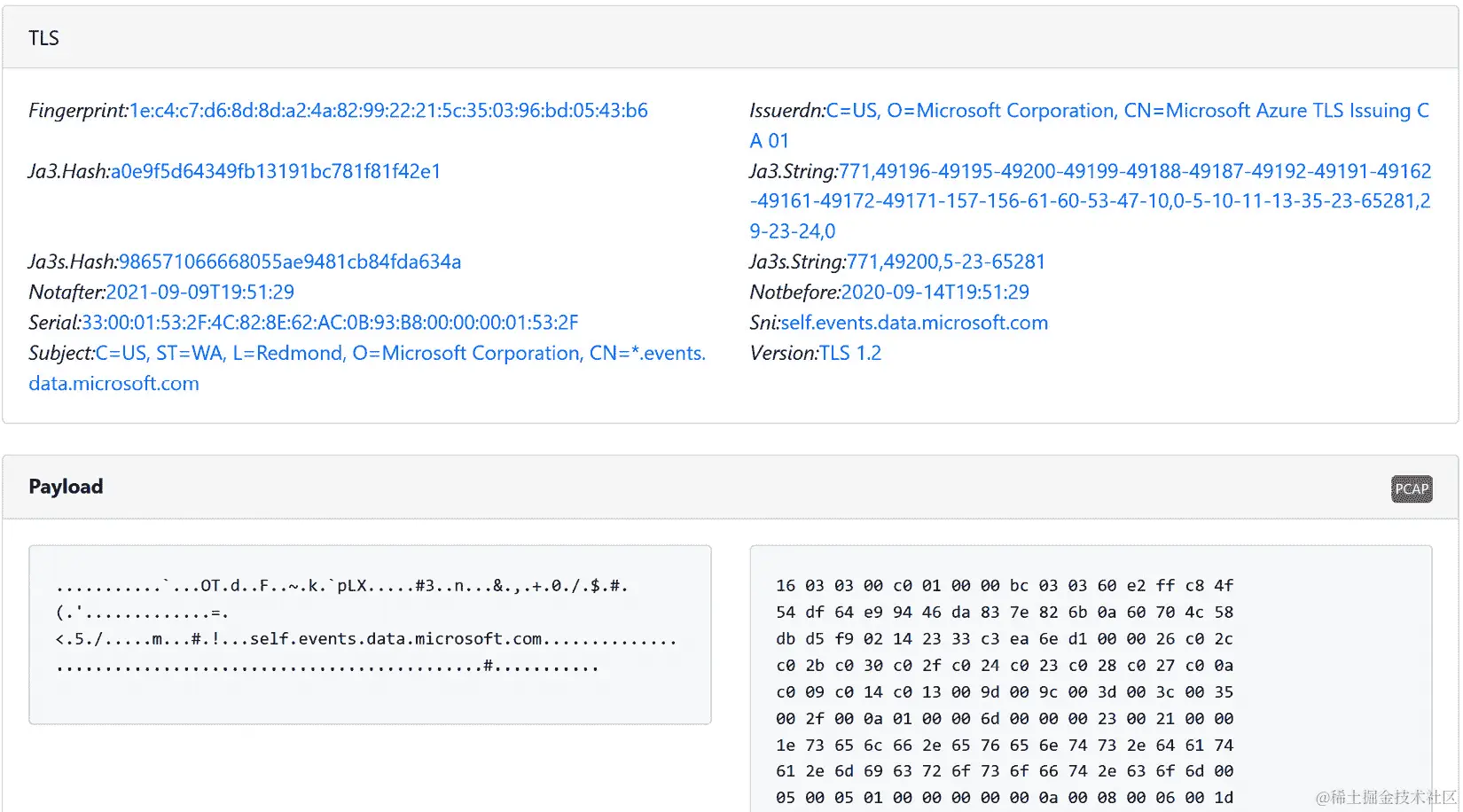Click ASCII line containing self.events.data.microsoft.com
The image size is (1463, 812).
(x=365, y=638)
